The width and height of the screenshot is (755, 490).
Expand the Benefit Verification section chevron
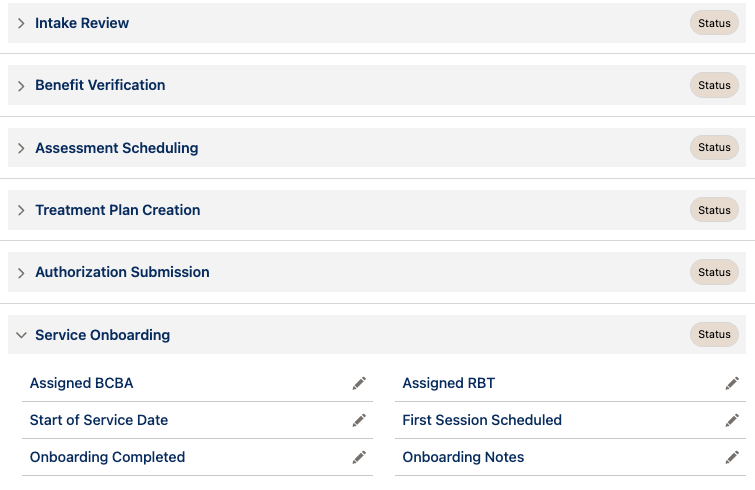click(x=21, y=86)
